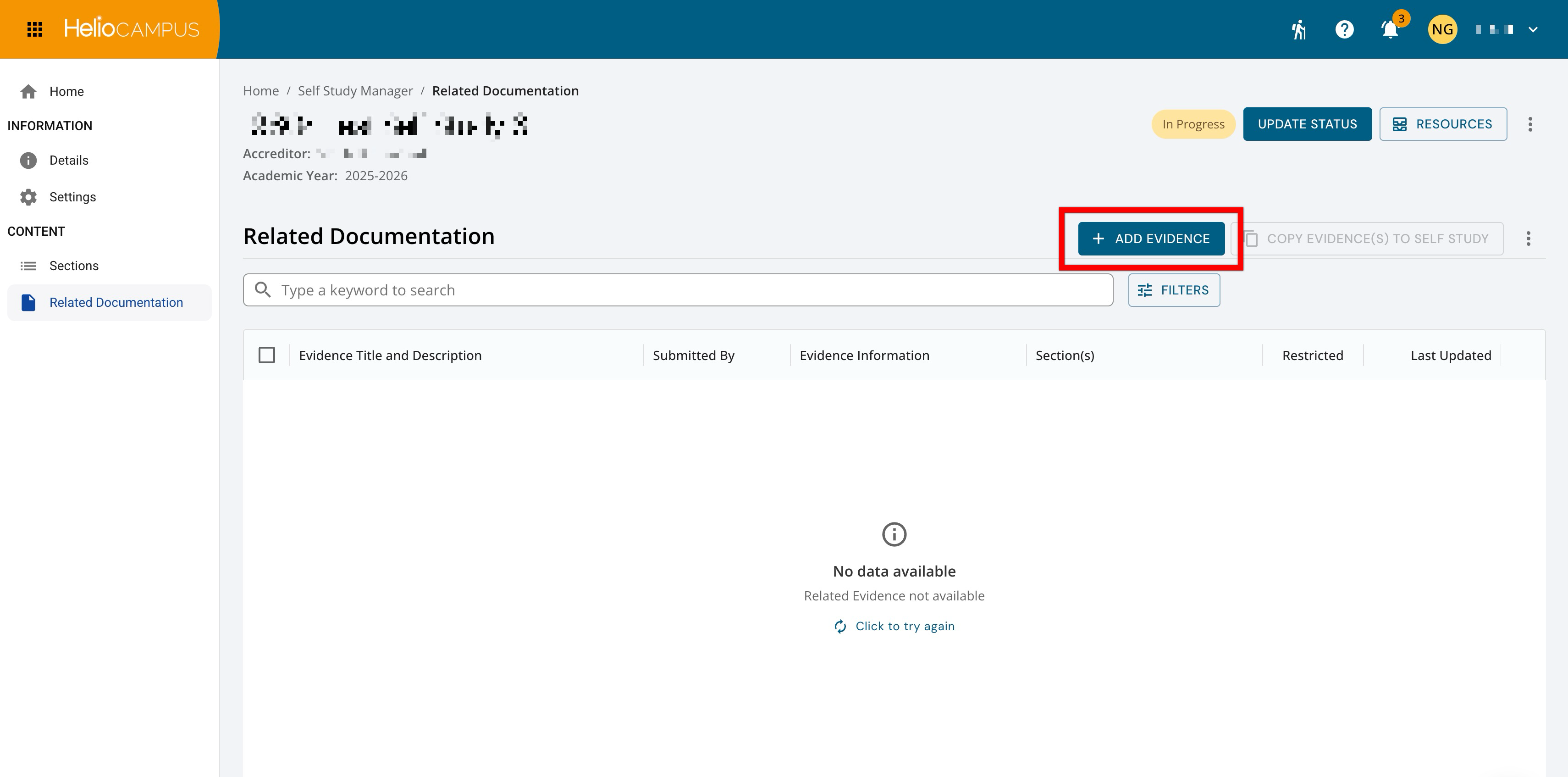Click the No data available info icon
This screenshot has height=777, width=1568.
coord(894,535)
